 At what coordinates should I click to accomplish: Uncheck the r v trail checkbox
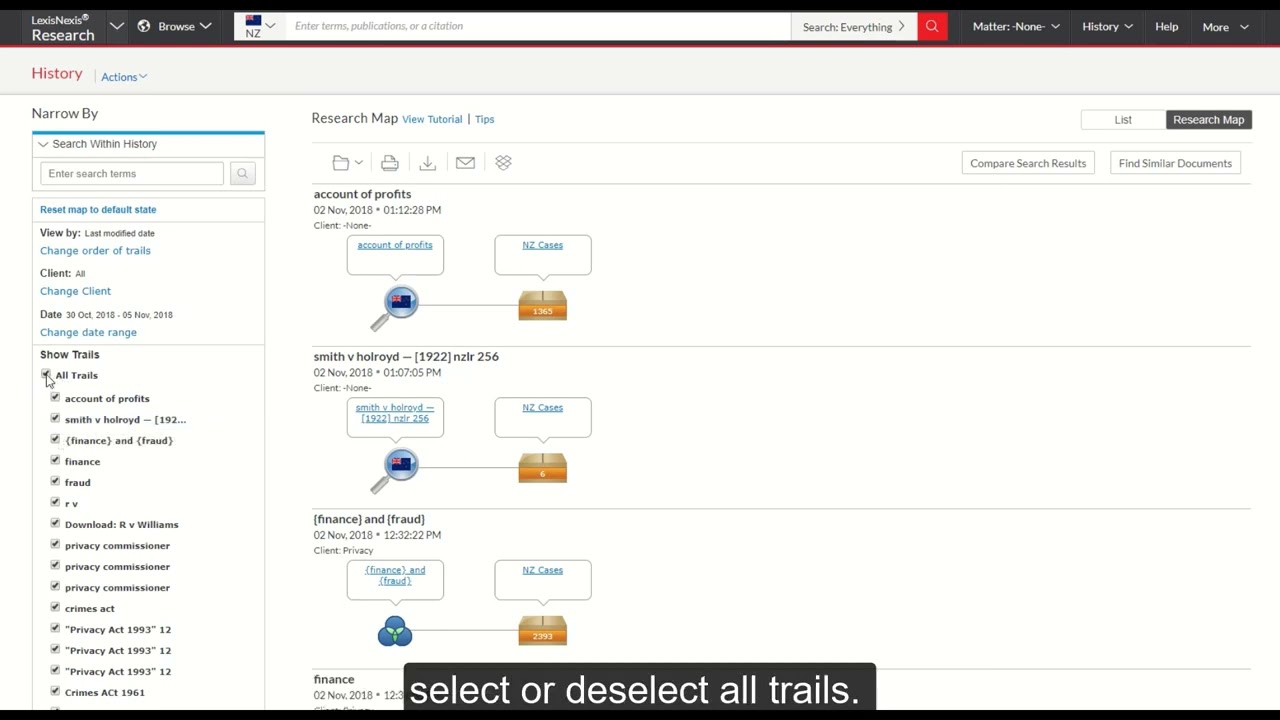(x=55, y=502)
